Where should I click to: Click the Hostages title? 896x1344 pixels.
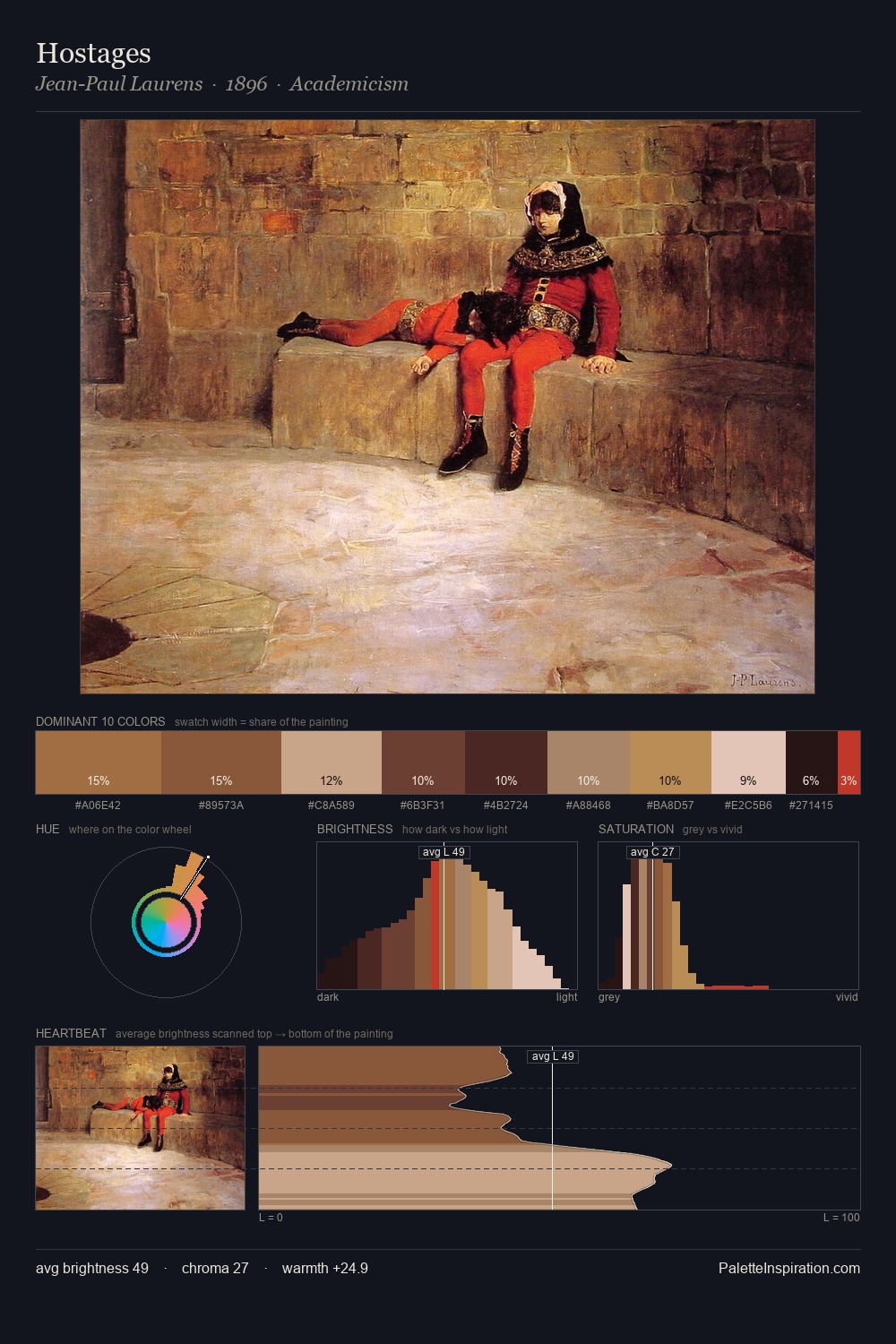[93, 54]
